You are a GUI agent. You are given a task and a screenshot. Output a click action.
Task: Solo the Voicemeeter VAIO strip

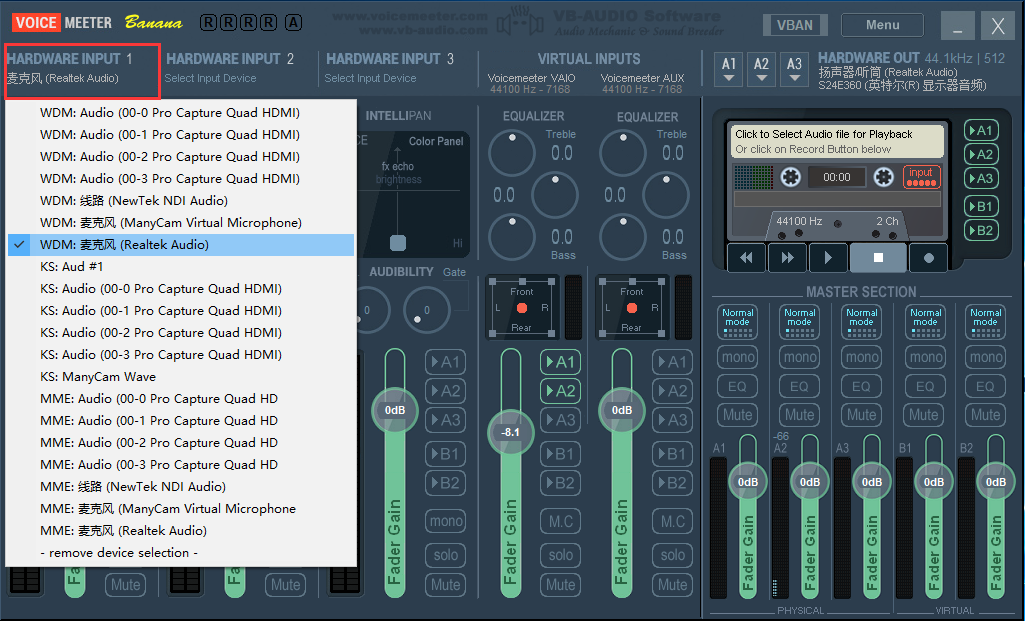click(560, 555)
